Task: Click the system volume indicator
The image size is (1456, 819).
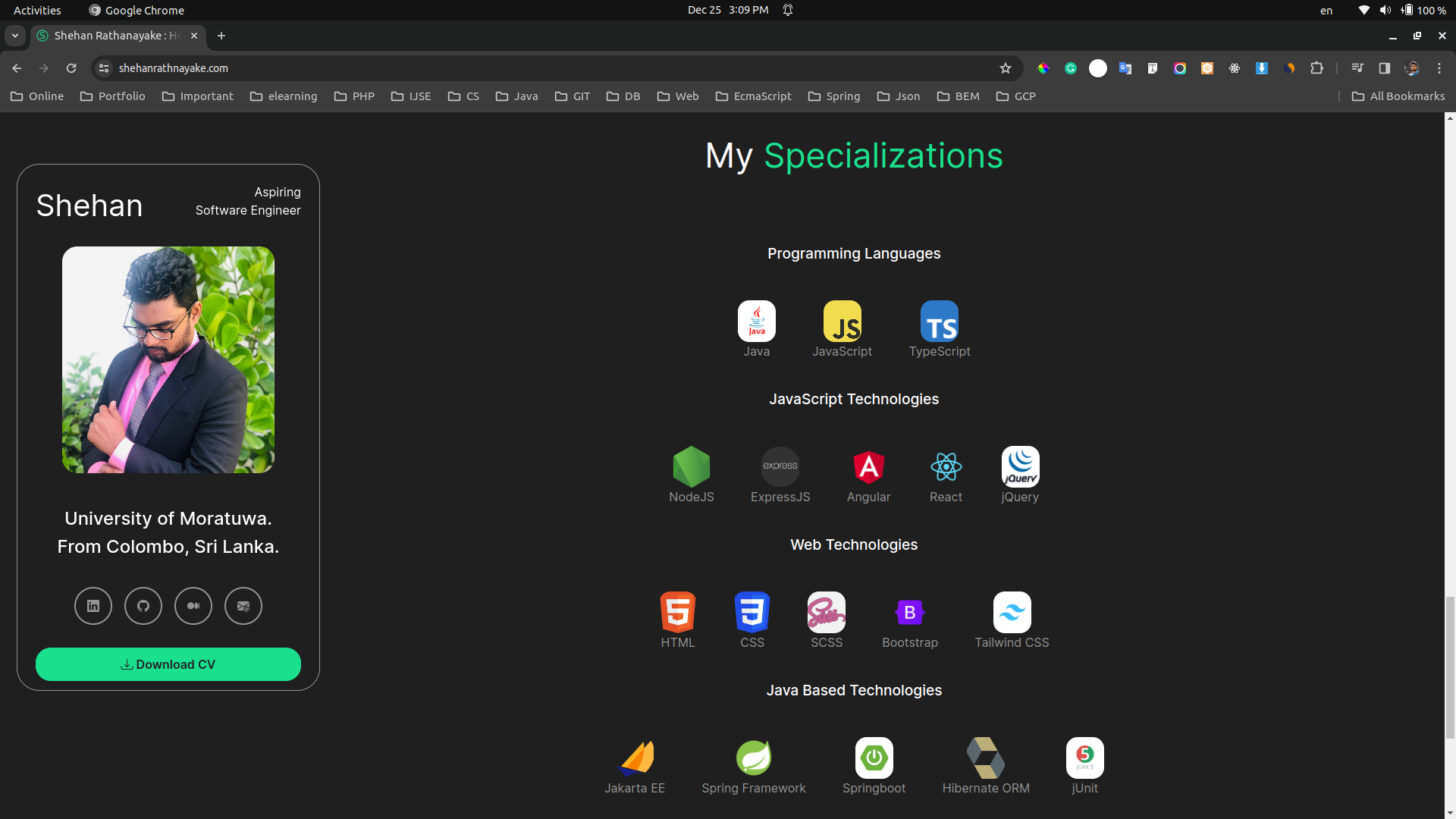Action: coord(1385,10)
